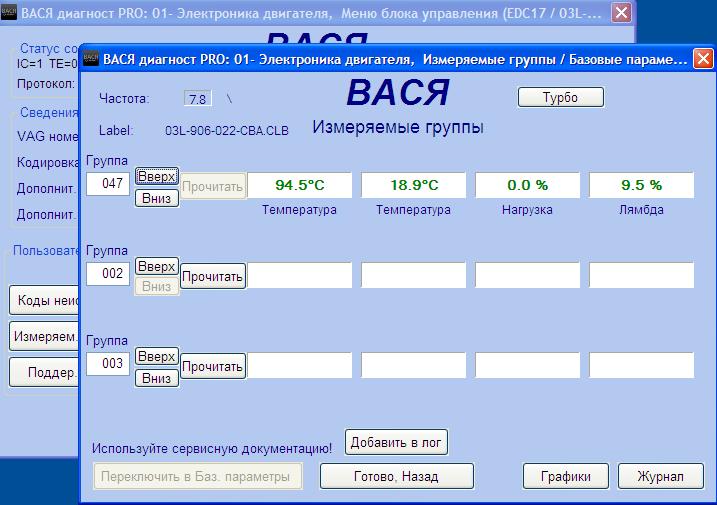Screen dimensions: 717x505
Task: Click the first empty field of group 002
Action: point(300,275)
